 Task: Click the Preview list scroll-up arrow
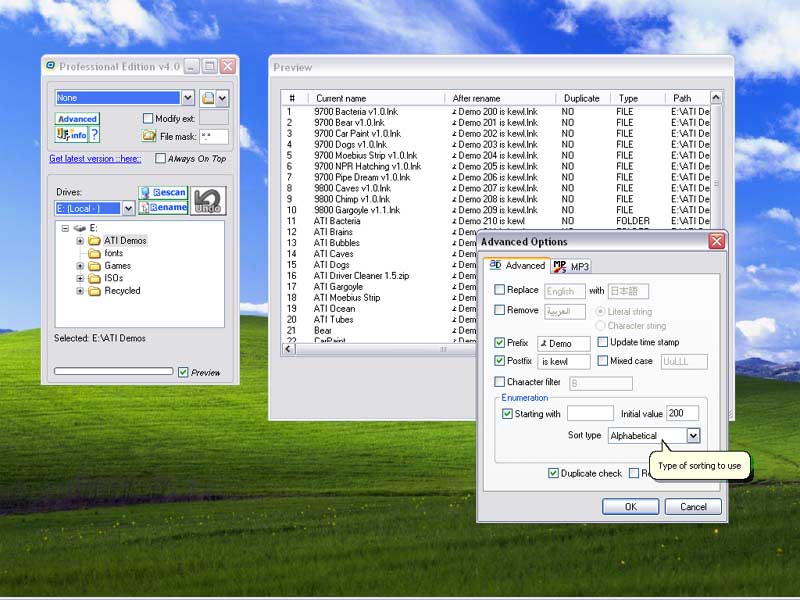pyautogui.click(x=716, y=97)
